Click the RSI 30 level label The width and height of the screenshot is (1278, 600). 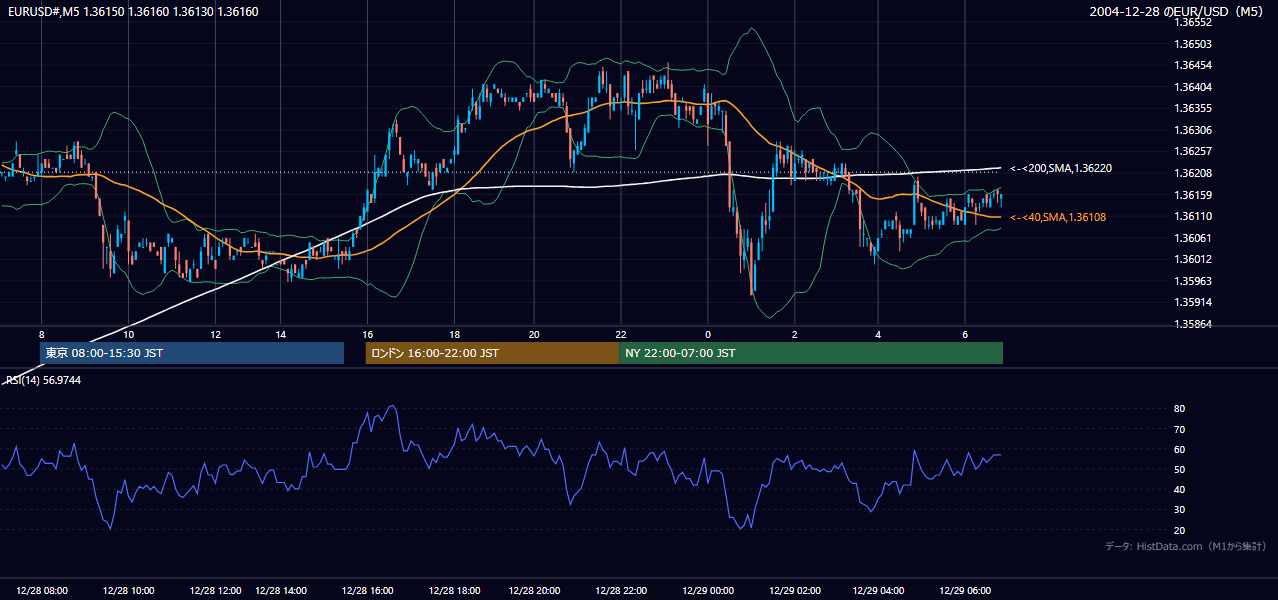click(x=1179, y=510)
